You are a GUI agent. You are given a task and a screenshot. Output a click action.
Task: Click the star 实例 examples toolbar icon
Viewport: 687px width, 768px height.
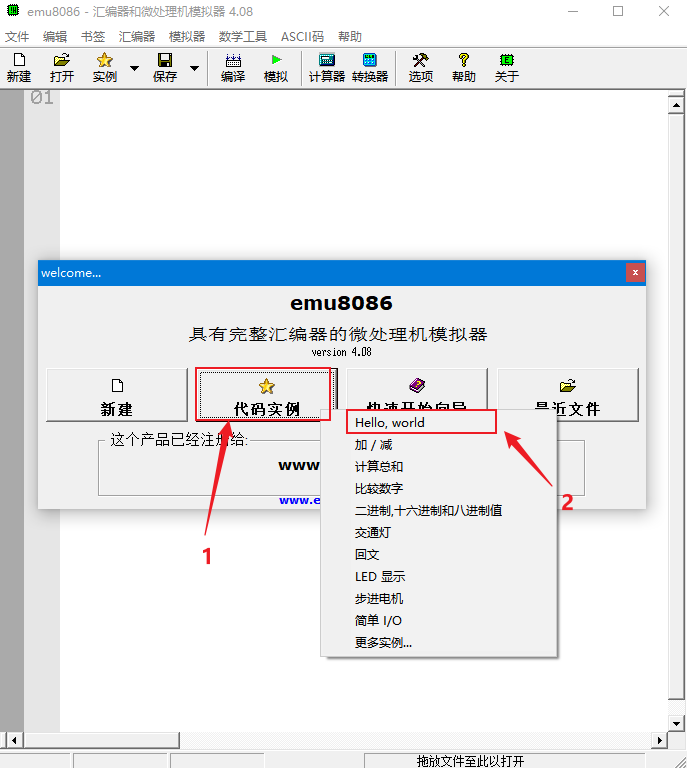pyautogui.click(x=105, y=68)
